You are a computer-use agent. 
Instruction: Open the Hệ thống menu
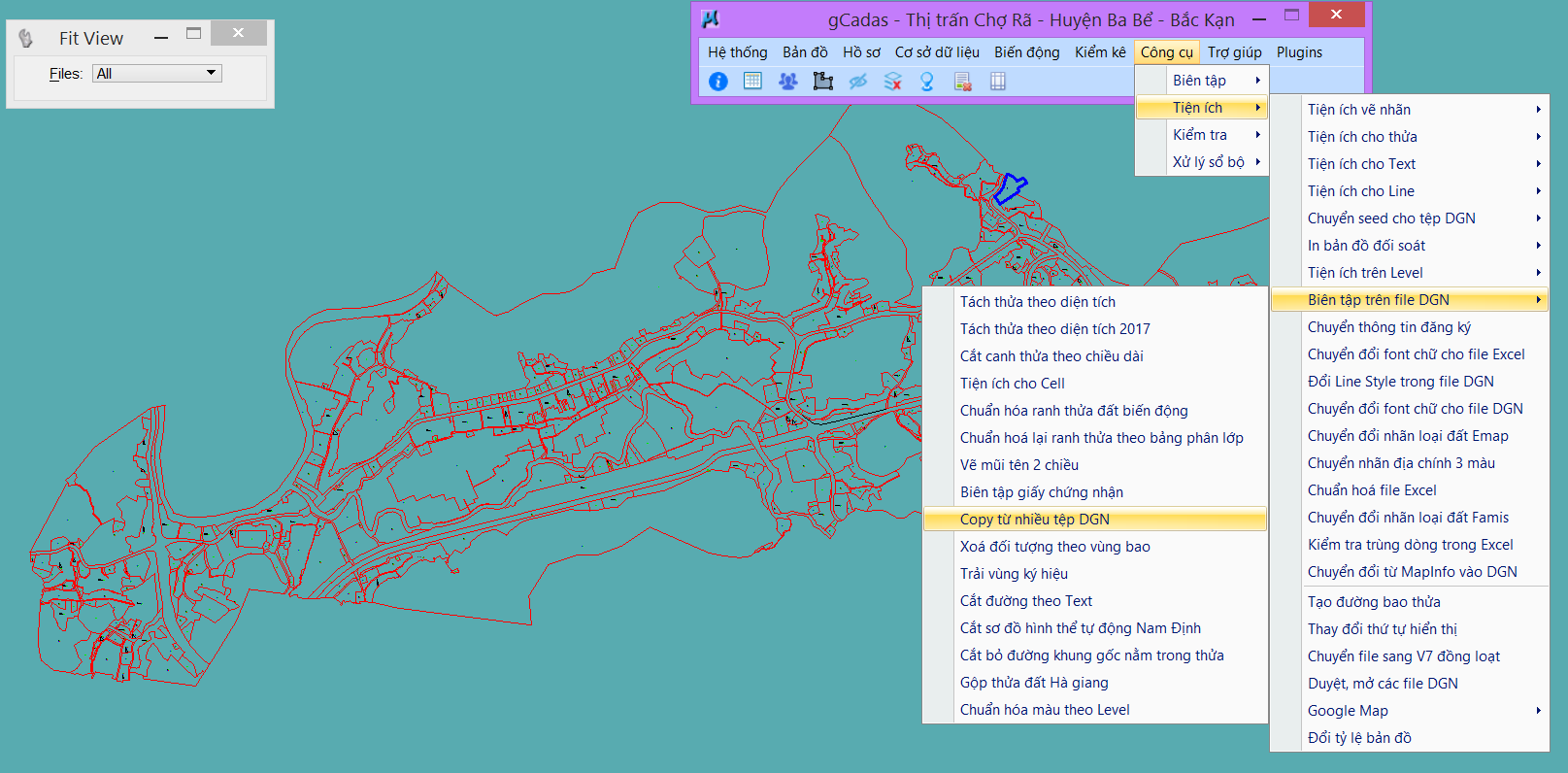click(737, 52)
